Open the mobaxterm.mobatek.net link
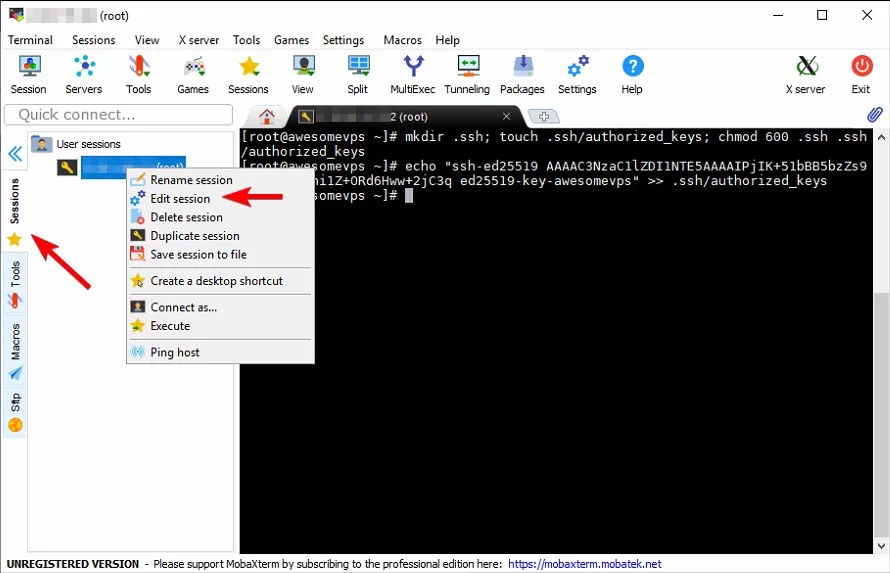The image size is (890, 573). pyautogui.click(x=585, y=564)
